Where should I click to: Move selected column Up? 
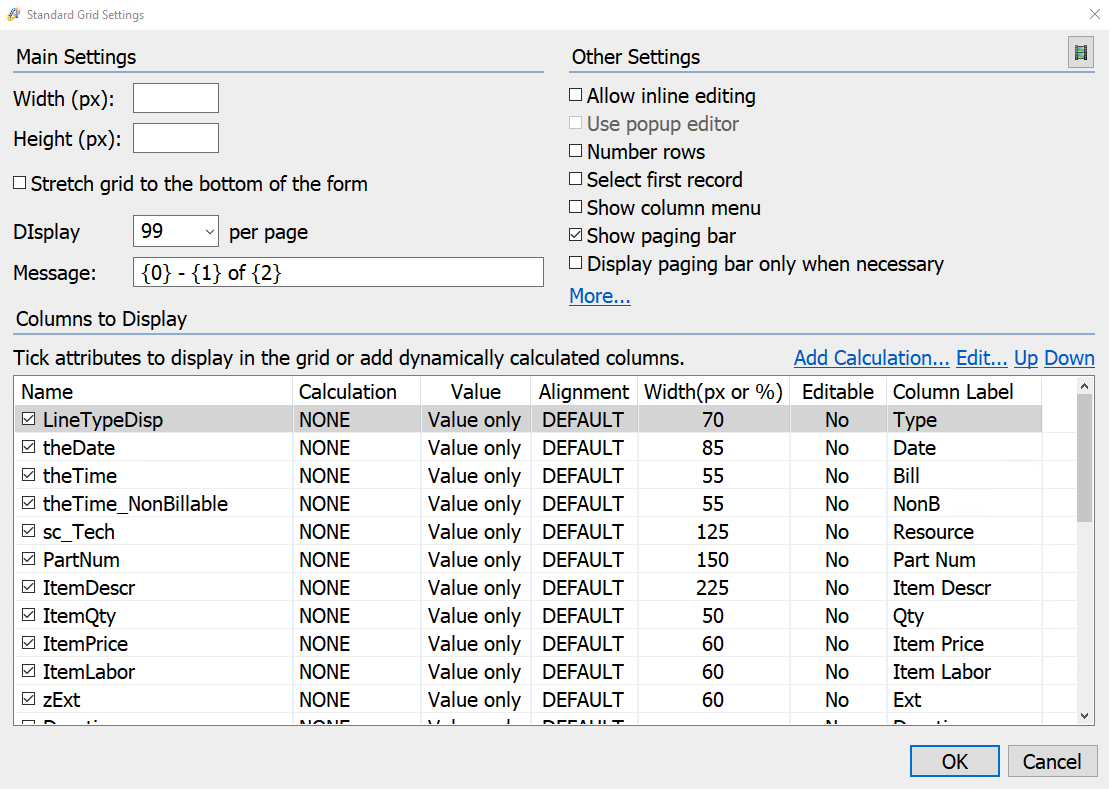point(1026,358)
